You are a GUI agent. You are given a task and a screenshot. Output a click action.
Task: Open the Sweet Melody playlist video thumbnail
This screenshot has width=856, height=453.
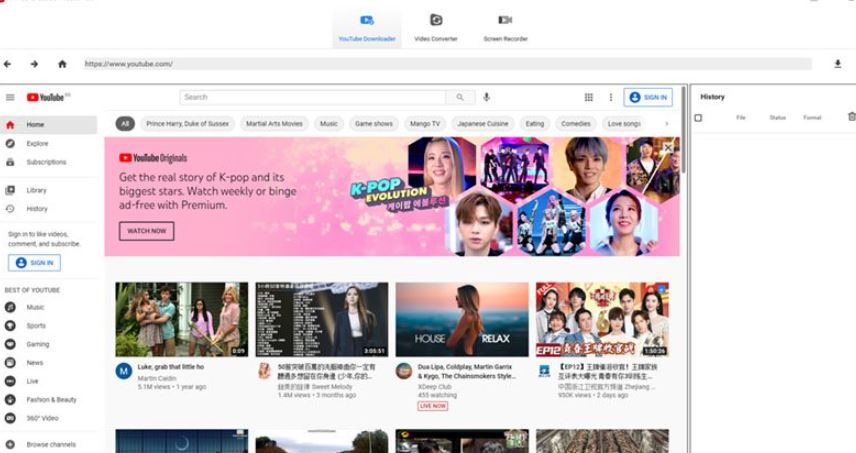[322, 319]
